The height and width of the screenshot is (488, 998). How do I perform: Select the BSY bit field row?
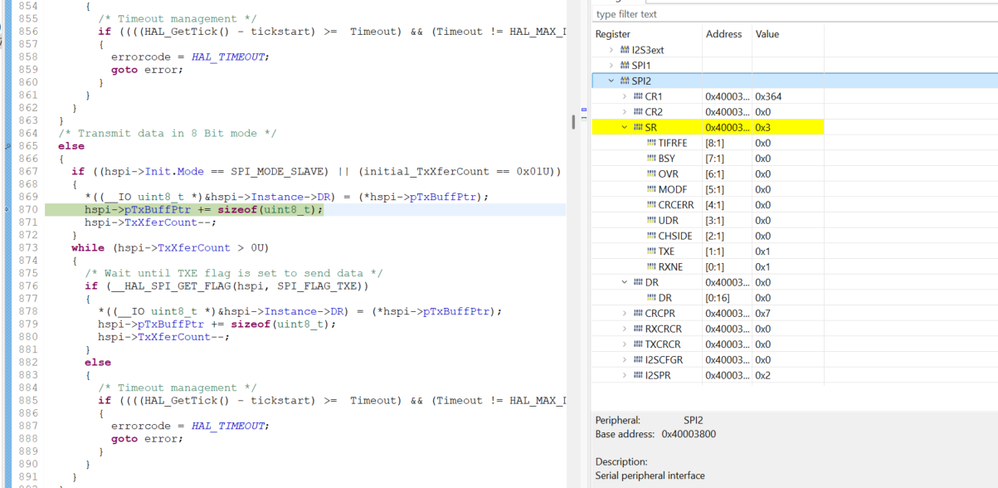[708, 158]
